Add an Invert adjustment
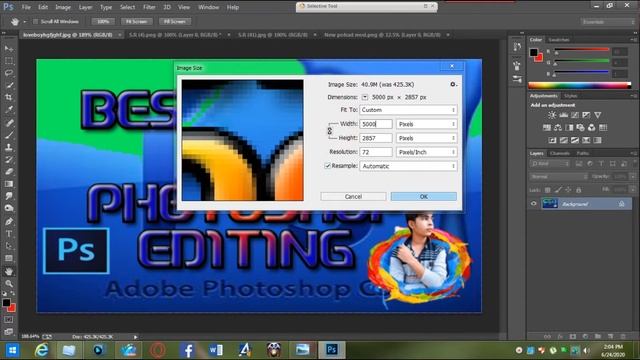The image size is (640, 360). click(x=552, y=140)
